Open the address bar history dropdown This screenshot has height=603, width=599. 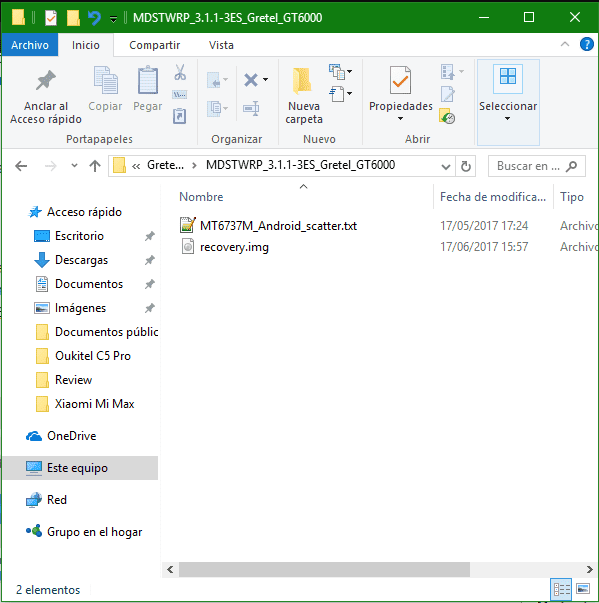[x=446, y=167]
